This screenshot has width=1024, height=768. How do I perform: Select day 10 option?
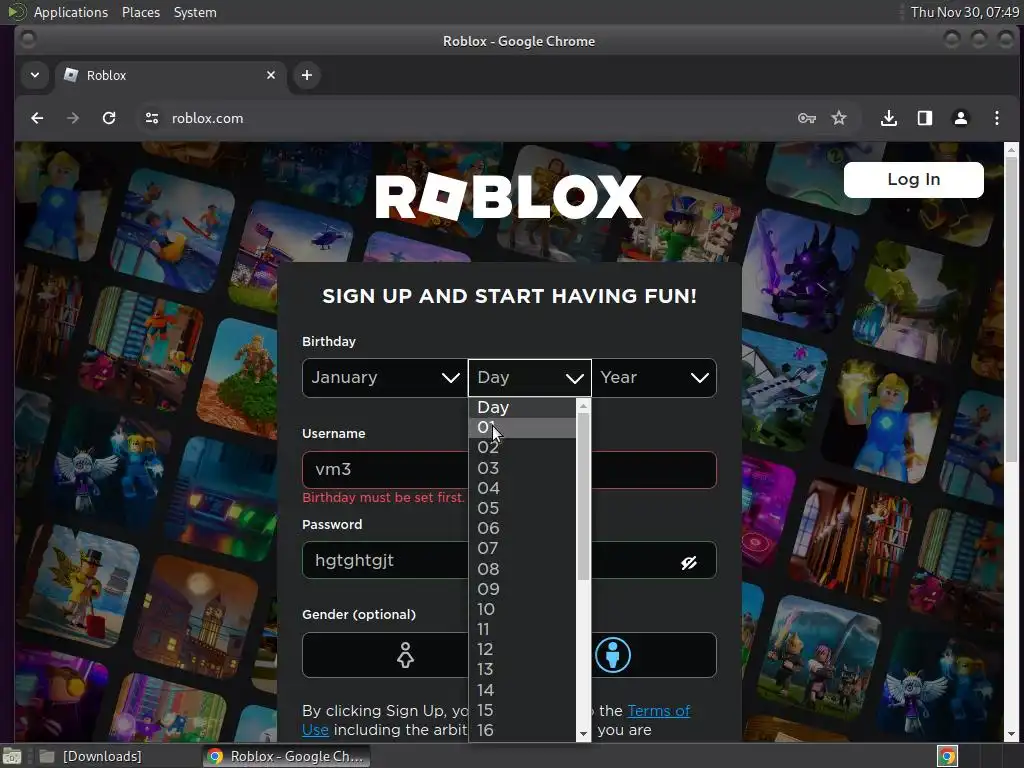522,609
